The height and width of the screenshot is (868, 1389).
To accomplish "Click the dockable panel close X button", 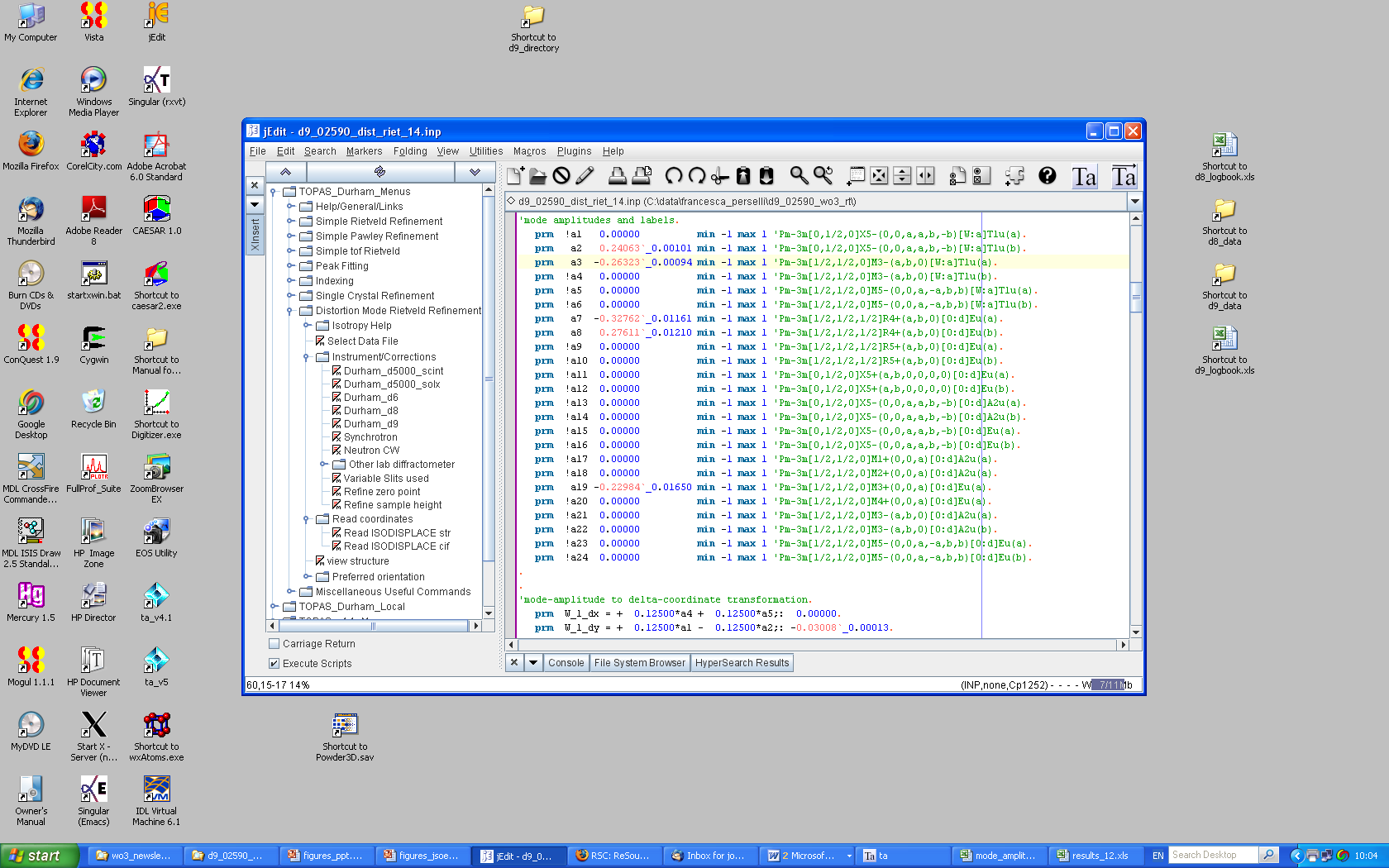I will pos(514,662).
